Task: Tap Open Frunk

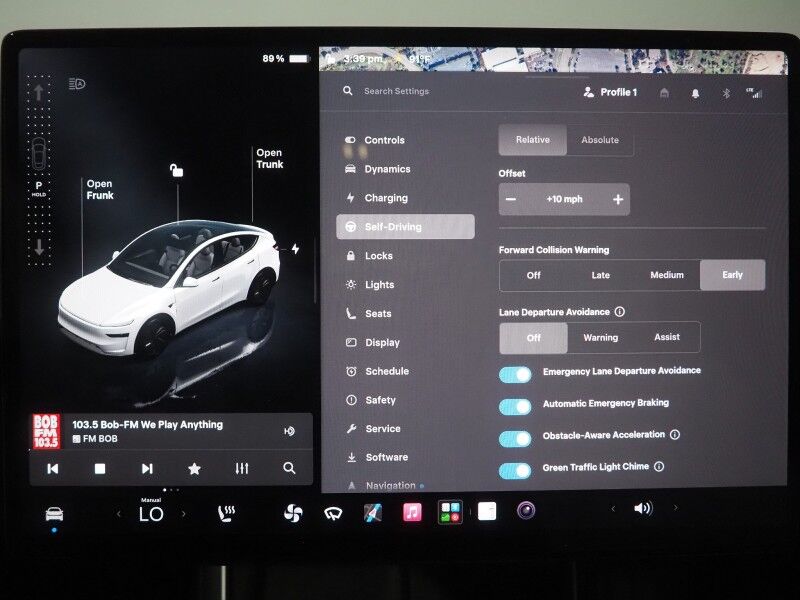Action: [99, 189]
